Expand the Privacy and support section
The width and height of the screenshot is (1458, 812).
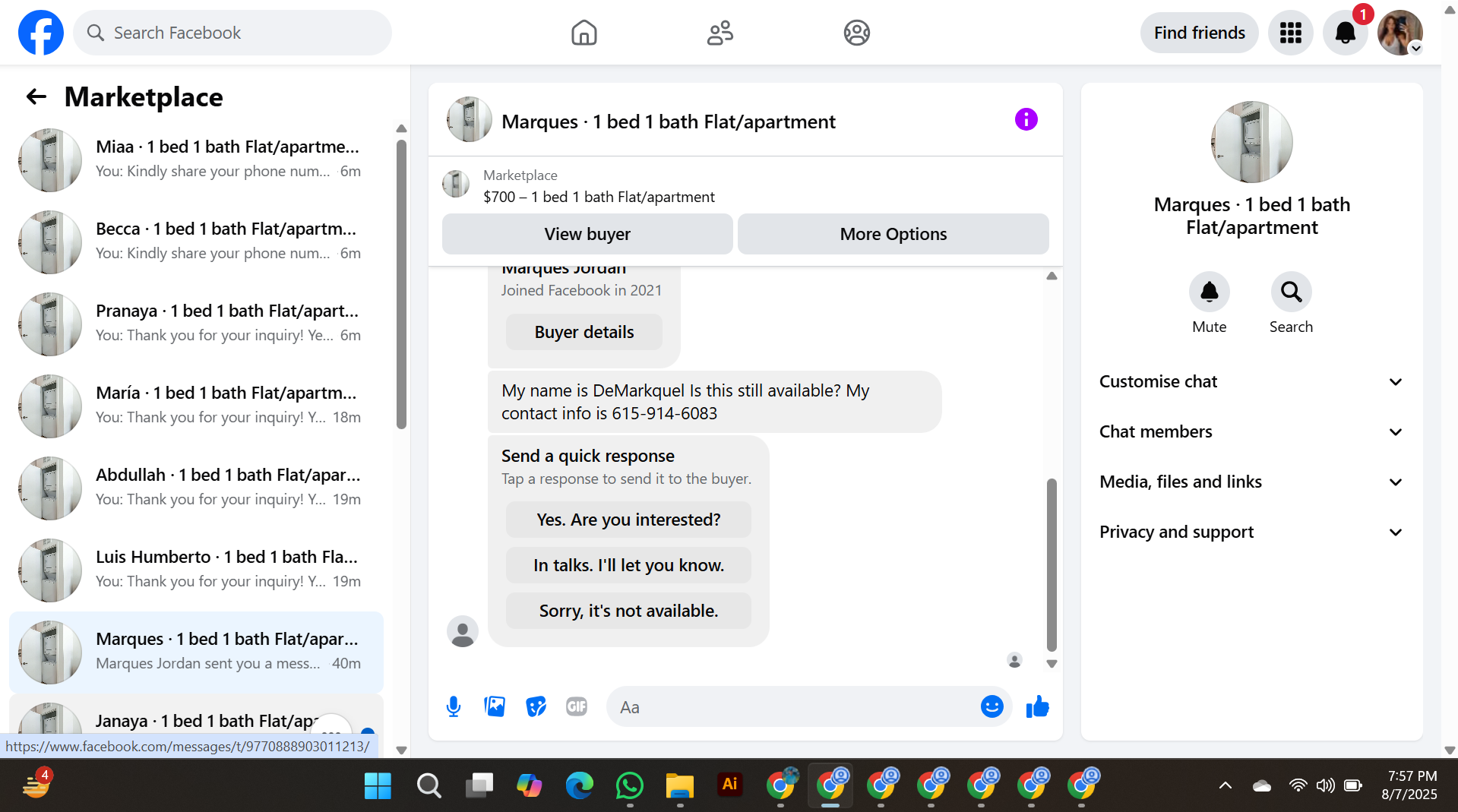[1251, 532]
